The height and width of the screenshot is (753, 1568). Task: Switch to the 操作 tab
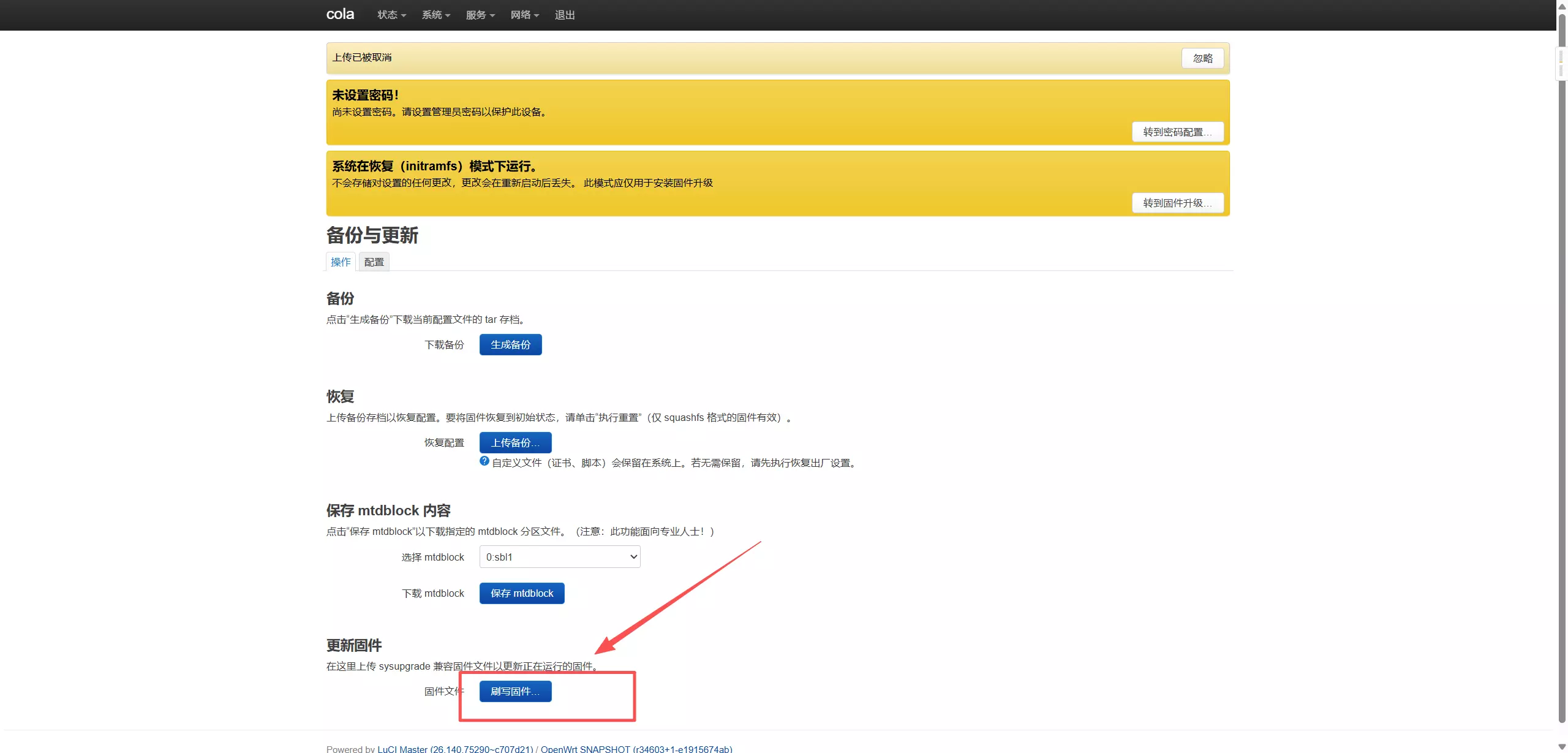pos(341,262)
